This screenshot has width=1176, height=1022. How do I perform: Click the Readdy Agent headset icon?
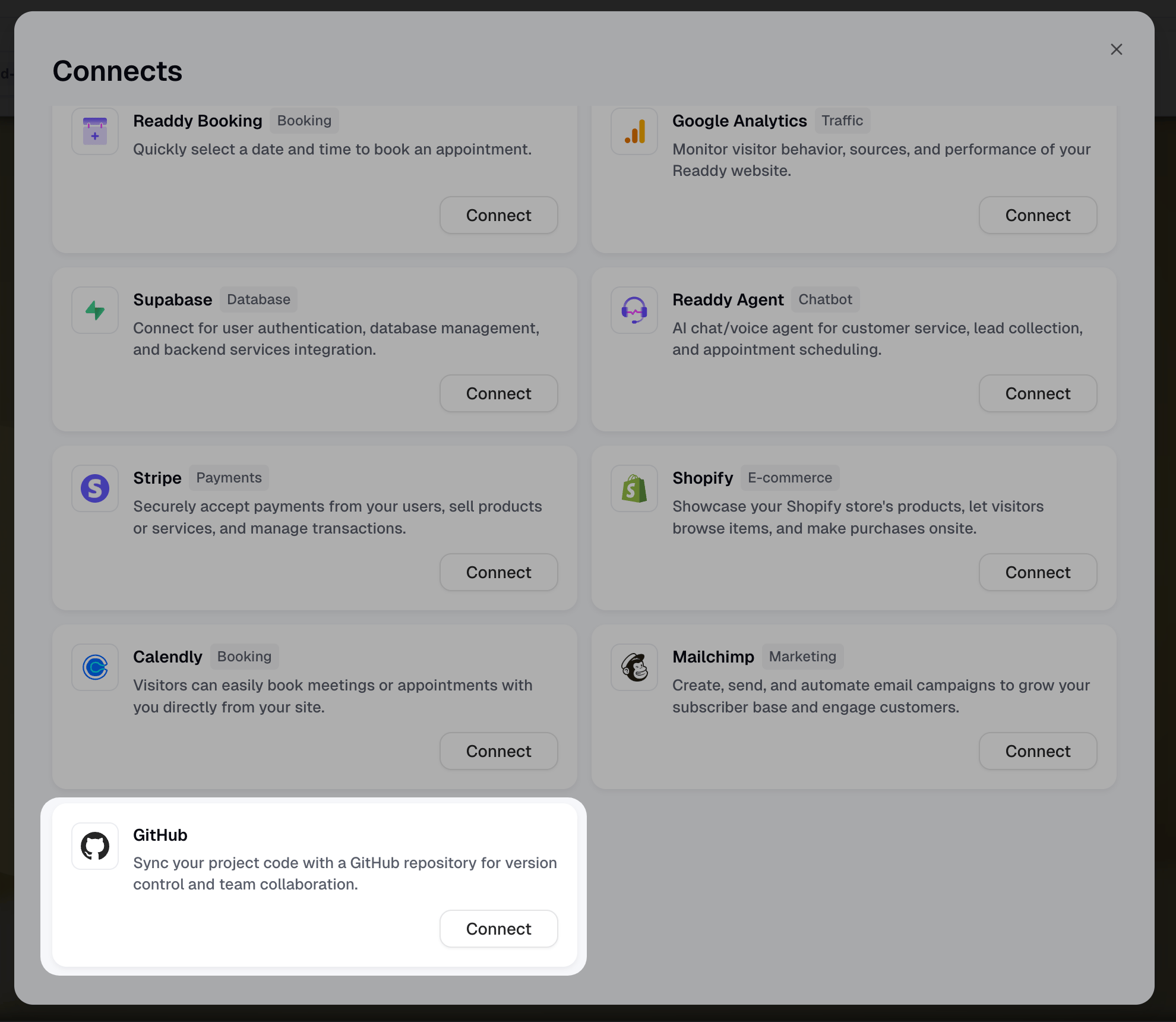[634, 310]
